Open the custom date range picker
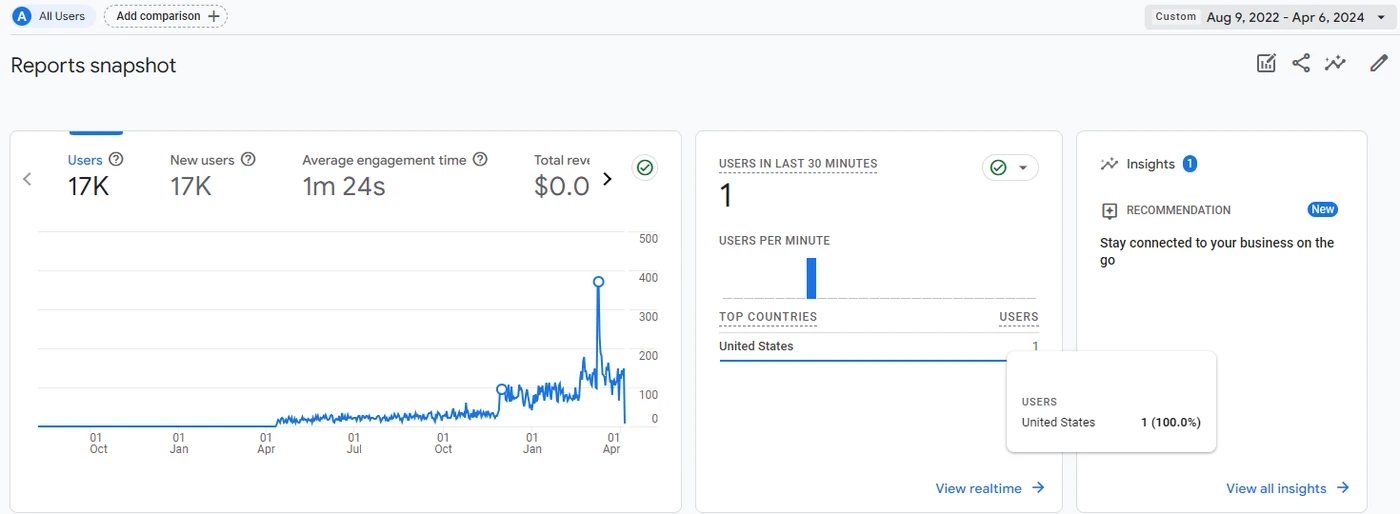This screenshot has height=514, width=1400. 1268,17
